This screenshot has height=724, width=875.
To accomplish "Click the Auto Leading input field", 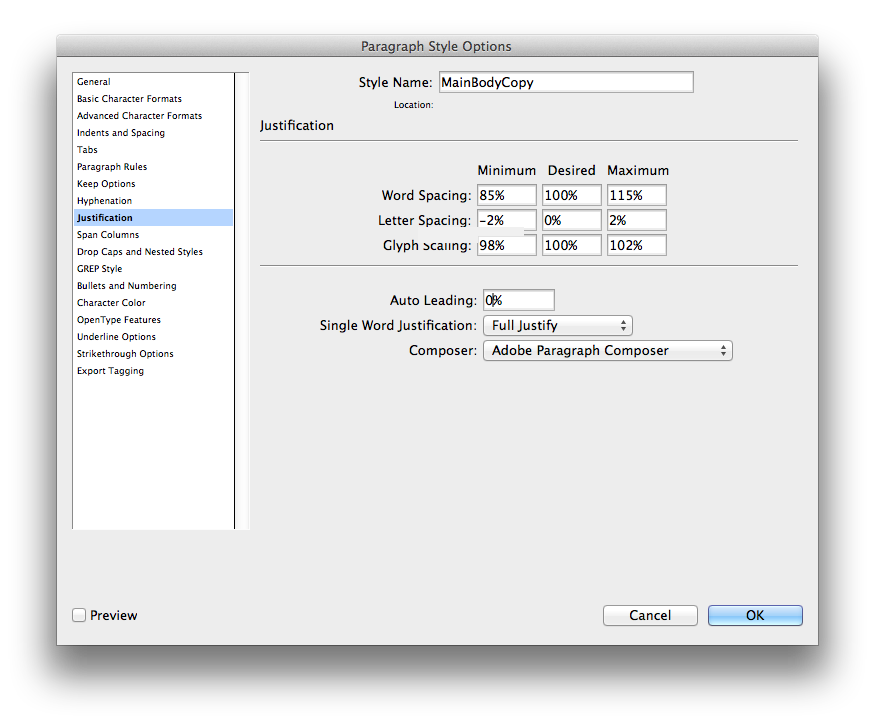I will [519, 300].
